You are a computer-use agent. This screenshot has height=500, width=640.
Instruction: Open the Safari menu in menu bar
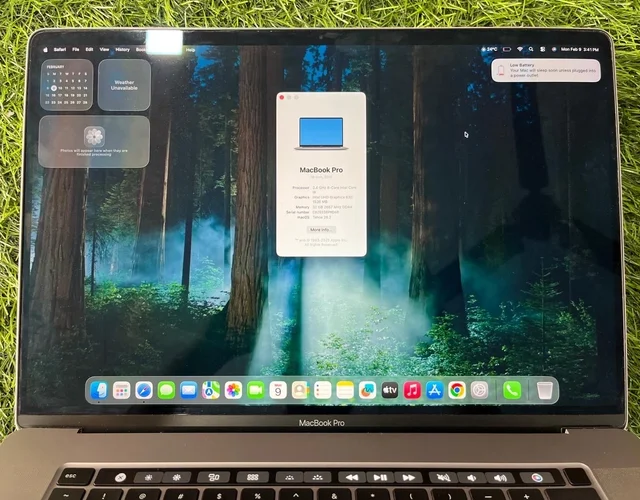[60, 50]
